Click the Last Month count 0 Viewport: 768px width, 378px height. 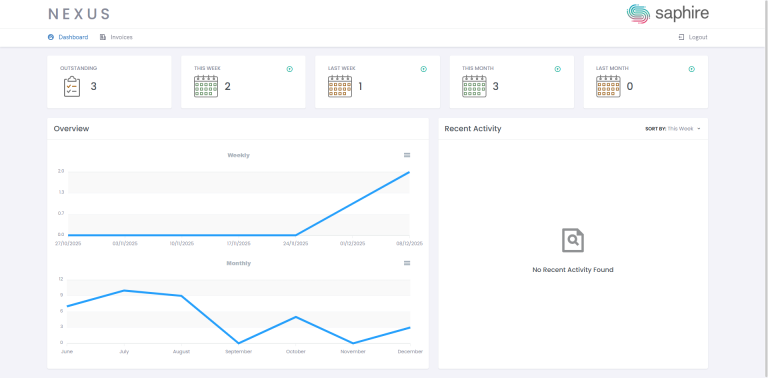630,87
